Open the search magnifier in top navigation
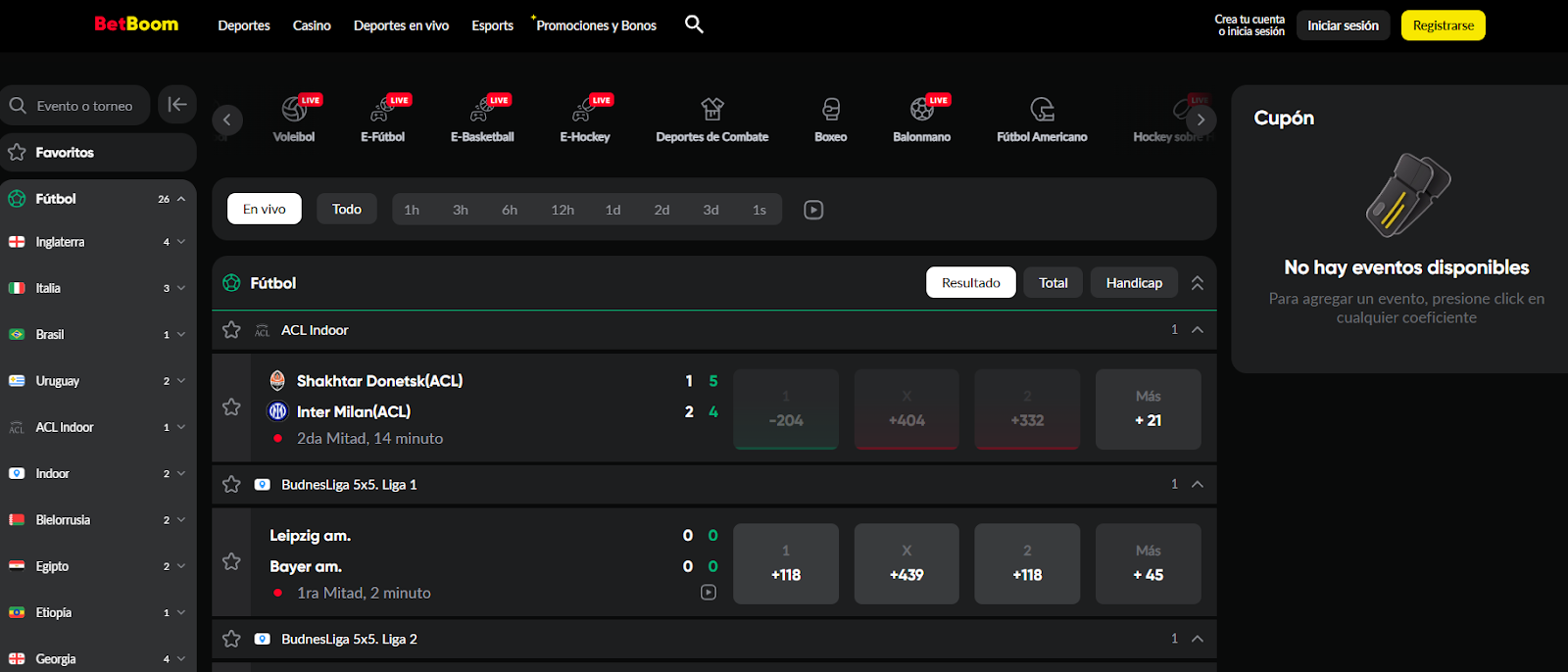 pyautogui.click(x=694, y=24)
